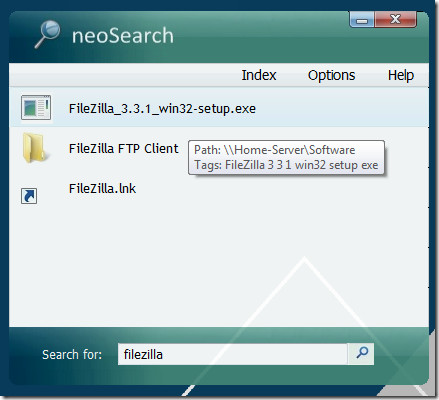Click into the 'Search for' input field
439x400 pixels.
coord(232,354)
